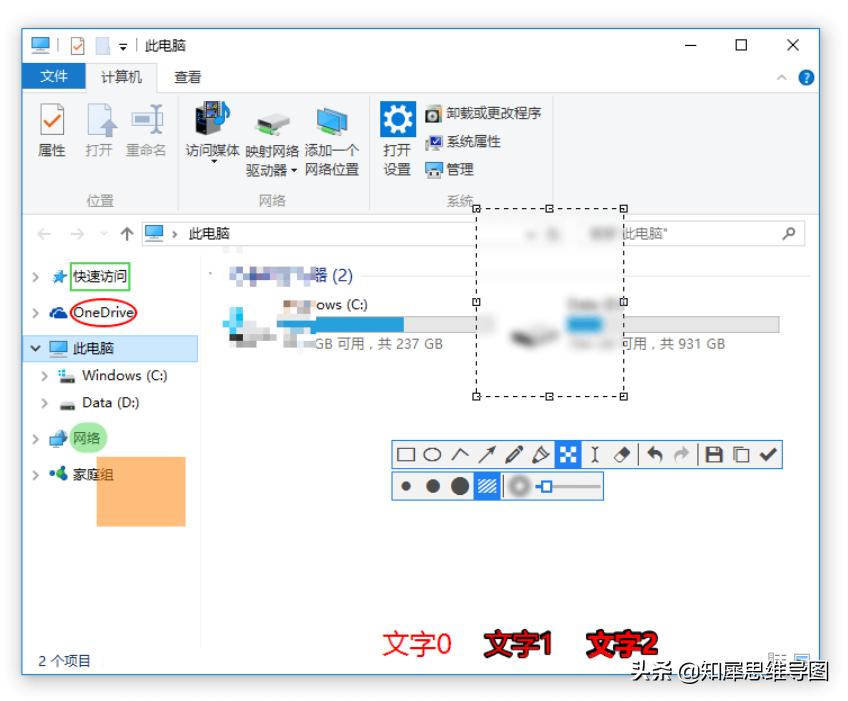The image size is (848, 701).
Task: Open the 文件 menu
Action: (x=55, y=77)
